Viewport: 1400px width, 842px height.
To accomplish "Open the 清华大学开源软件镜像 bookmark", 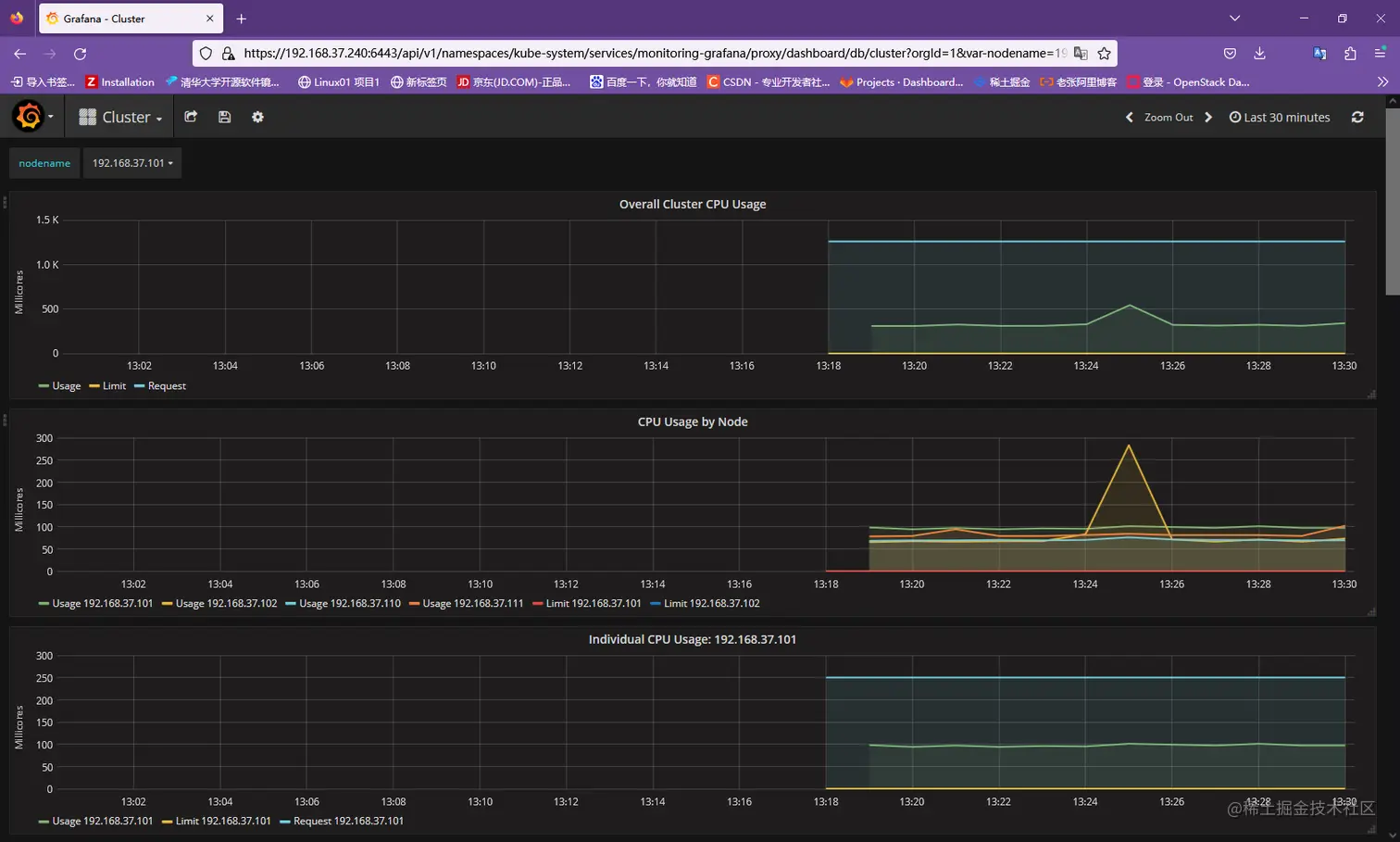I will [x=222, y=82].
